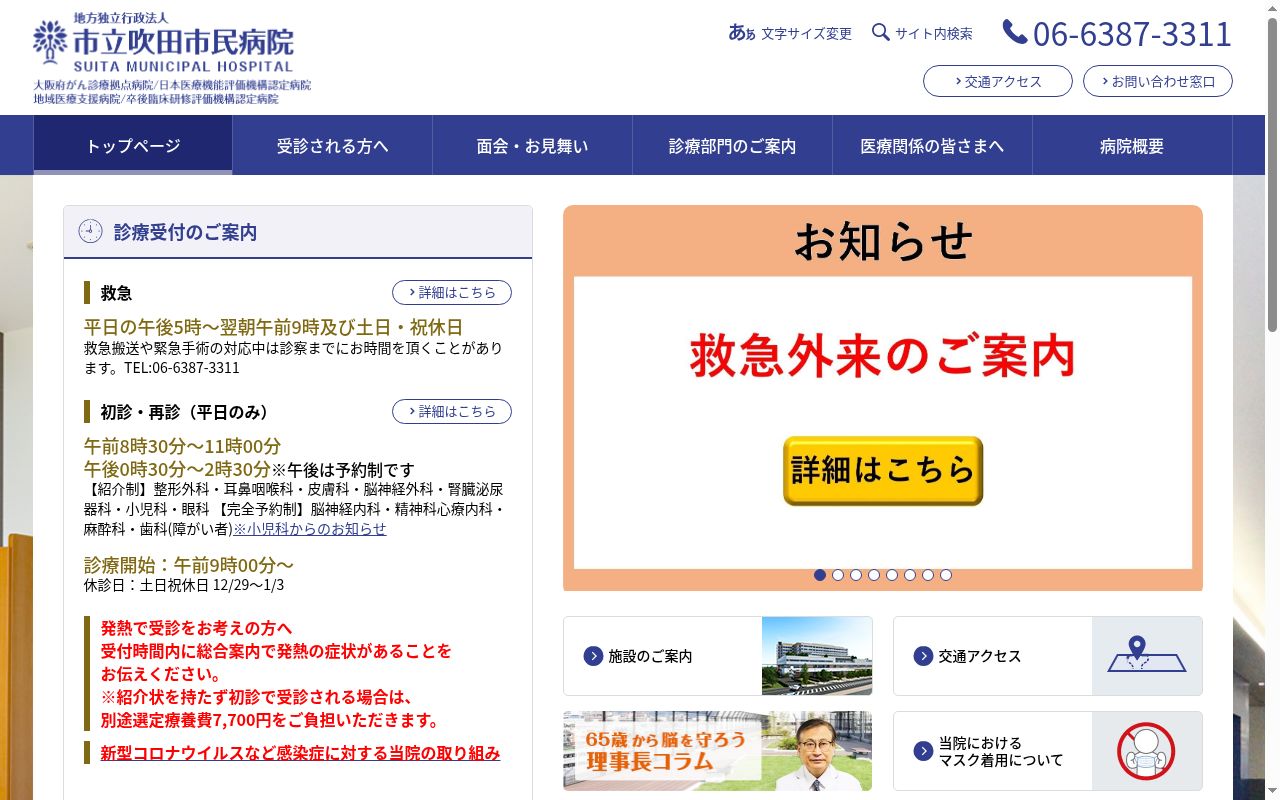Click the 交通アクセス header button

point(998,81)
